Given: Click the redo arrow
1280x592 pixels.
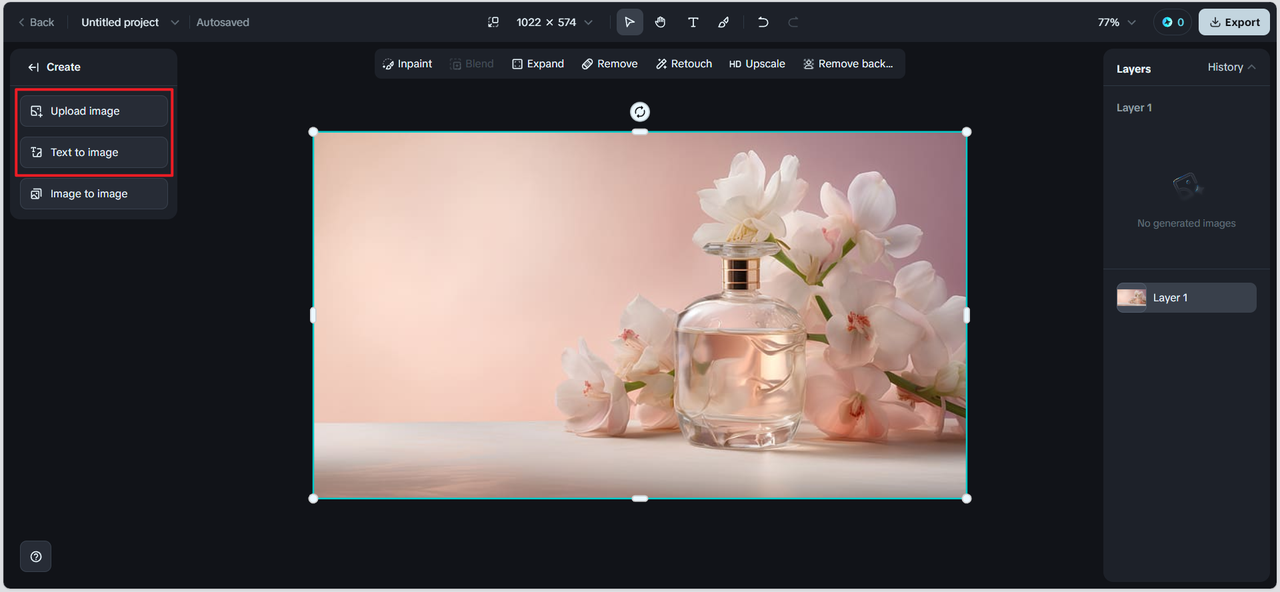Looking at the screenshot, I should tap(793, 22).
